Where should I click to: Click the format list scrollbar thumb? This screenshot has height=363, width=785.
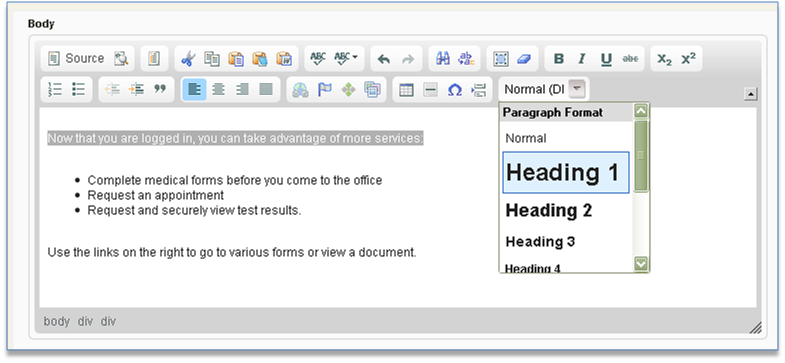pyautogui.click(x=641, y=156)
